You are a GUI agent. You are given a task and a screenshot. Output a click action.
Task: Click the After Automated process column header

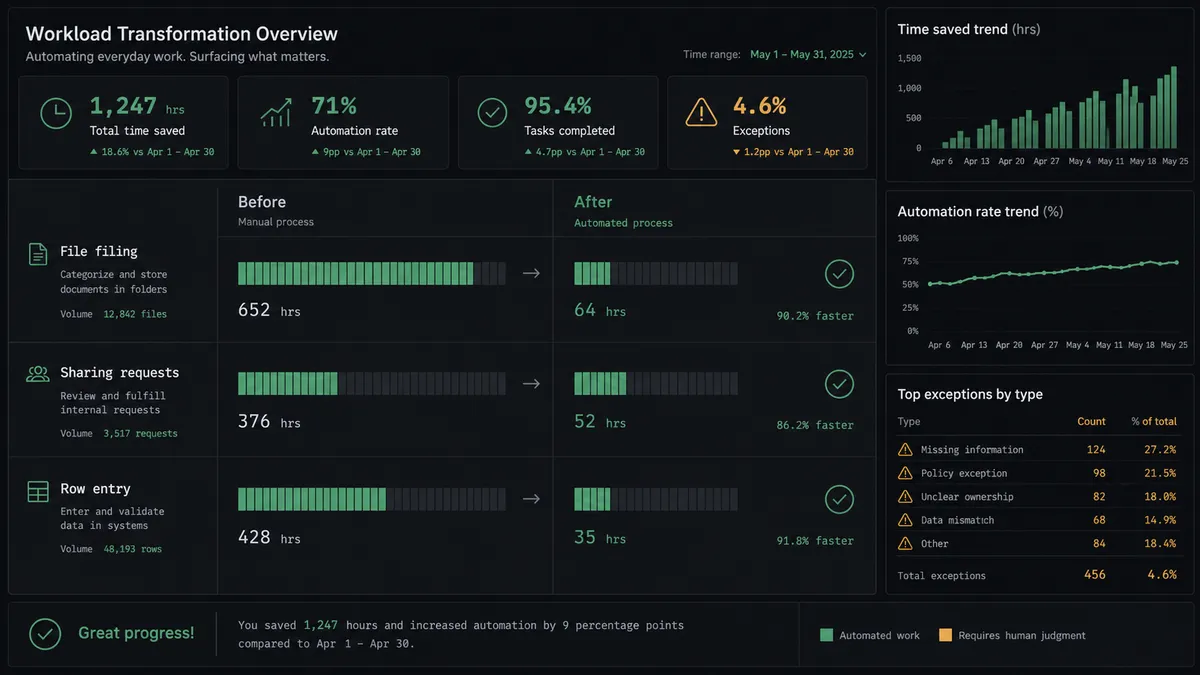click(623, 210)
